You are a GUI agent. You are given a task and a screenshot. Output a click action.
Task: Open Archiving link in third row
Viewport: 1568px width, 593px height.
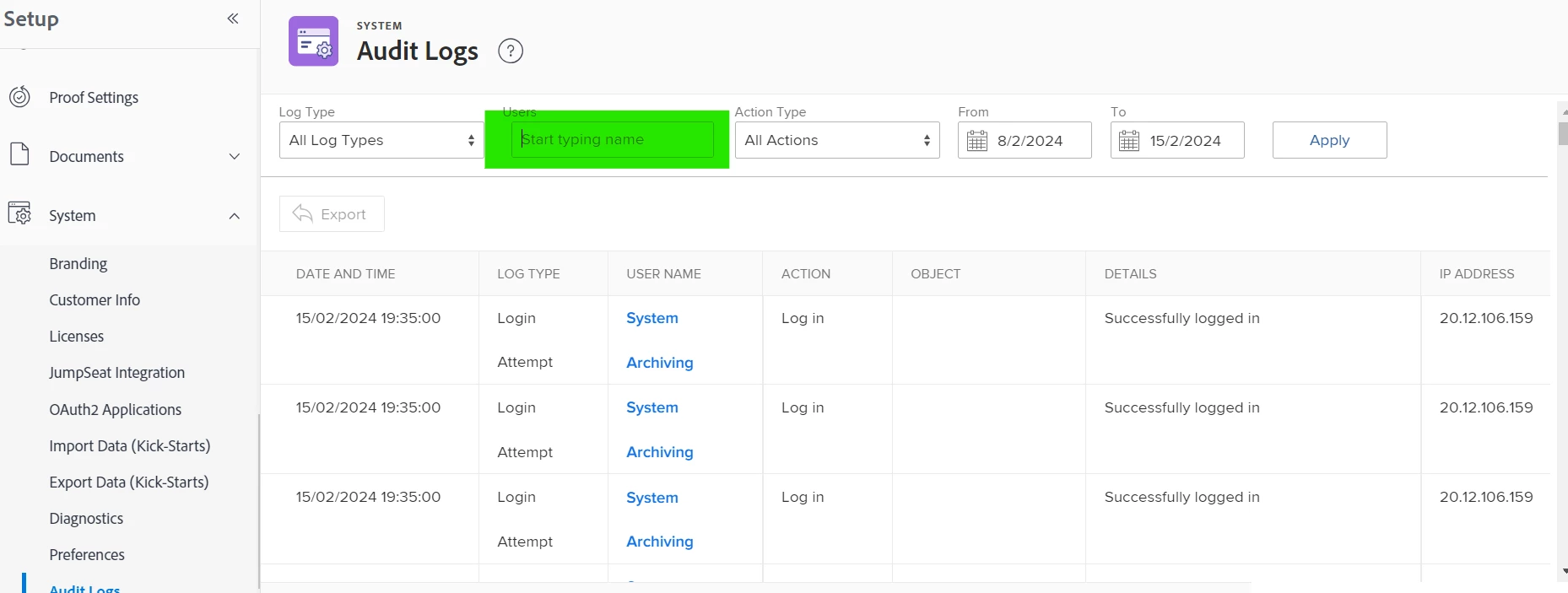[x=660, y=542]
